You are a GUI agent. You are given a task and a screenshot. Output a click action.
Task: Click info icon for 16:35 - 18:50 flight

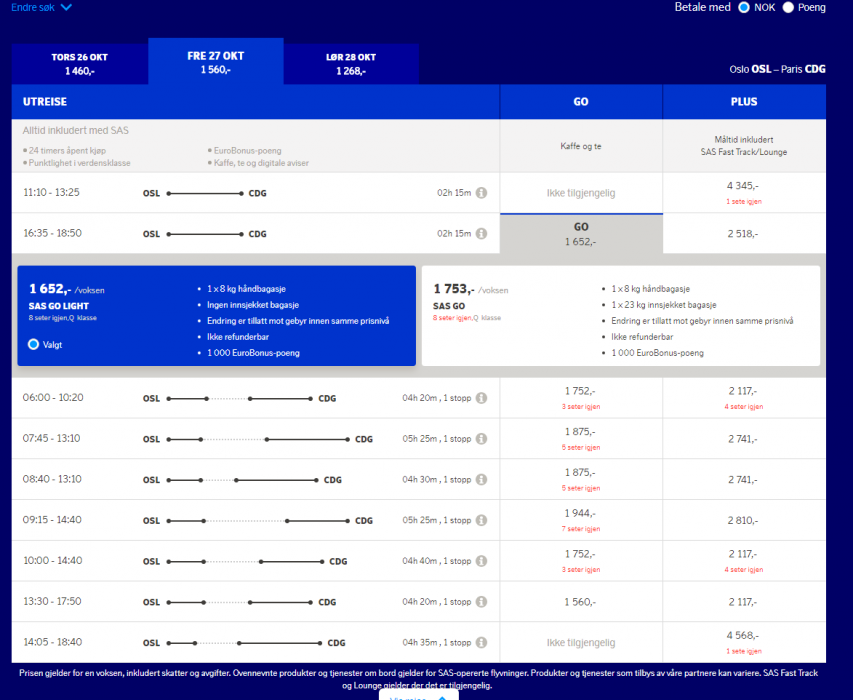pyautogui.click(x=481, y=234)
